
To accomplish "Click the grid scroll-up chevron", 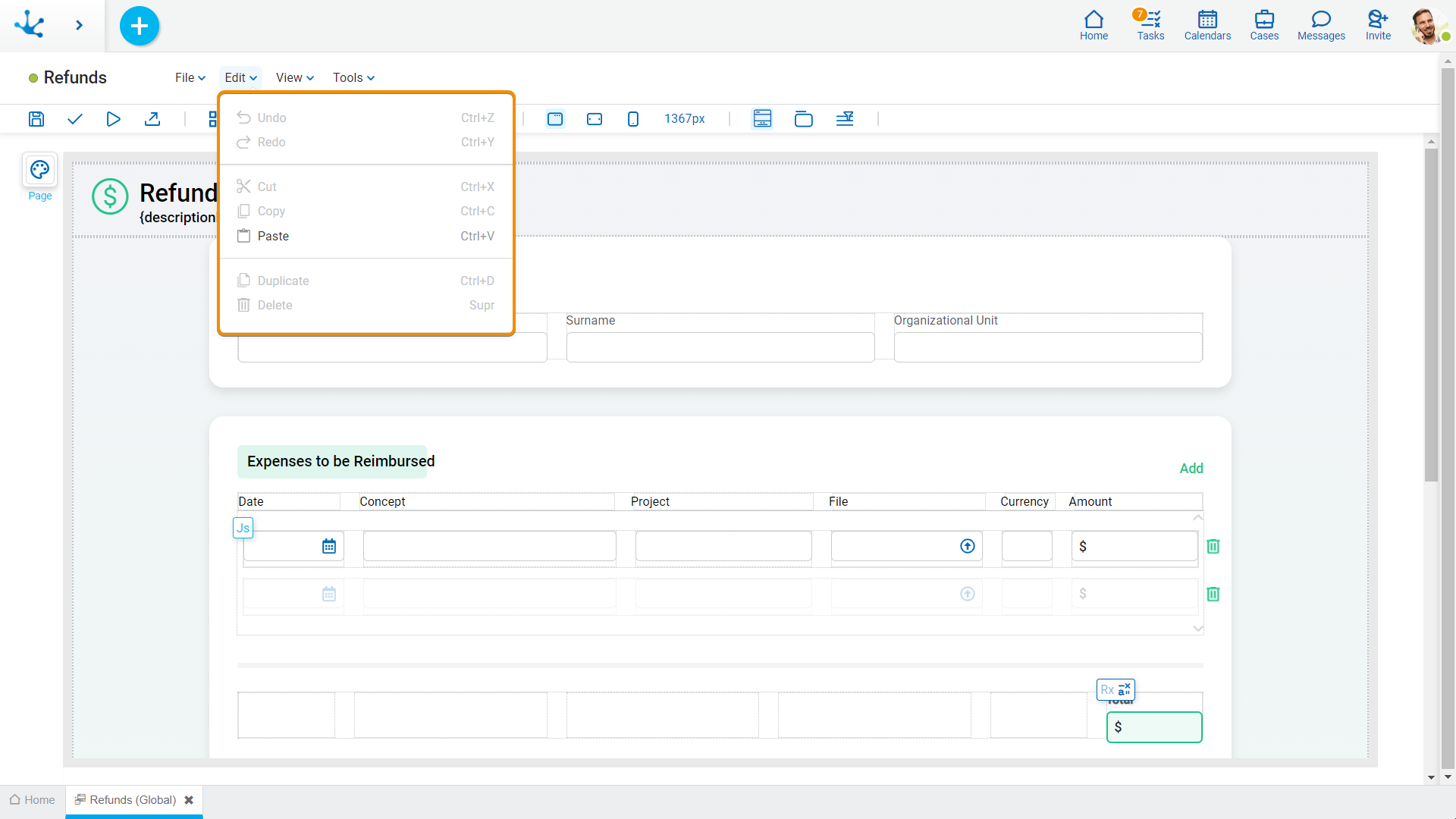I will tap(1198, 517).
